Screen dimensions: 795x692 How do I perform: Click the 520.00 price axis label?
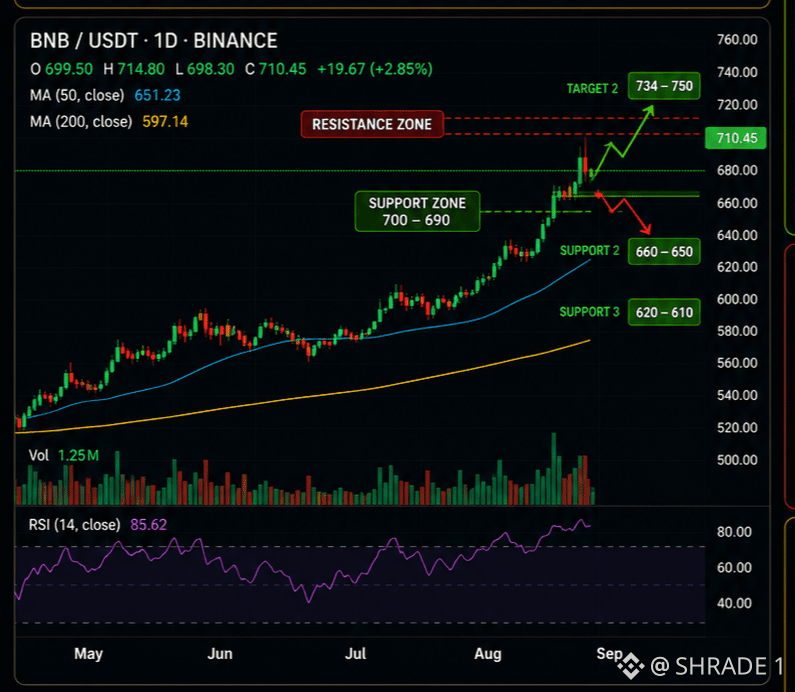click(x=737, y=428)
